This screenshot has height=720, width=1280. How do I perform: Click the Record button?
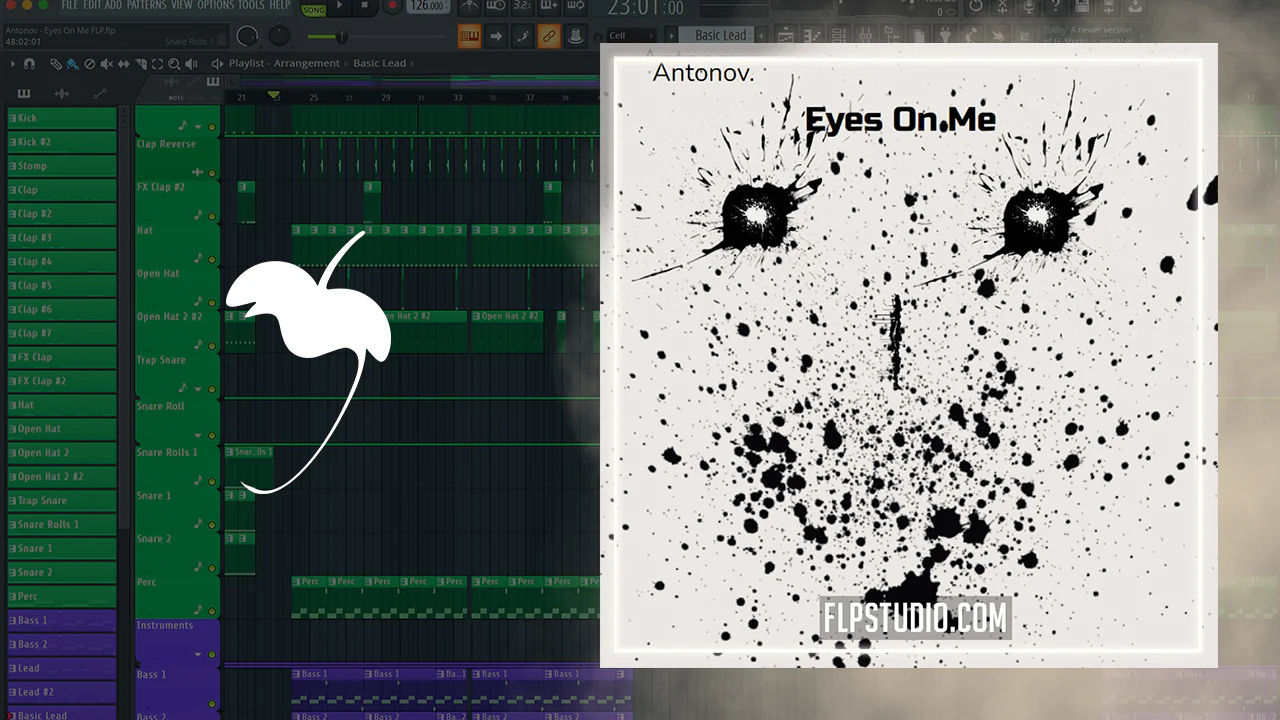pos(393,6)
